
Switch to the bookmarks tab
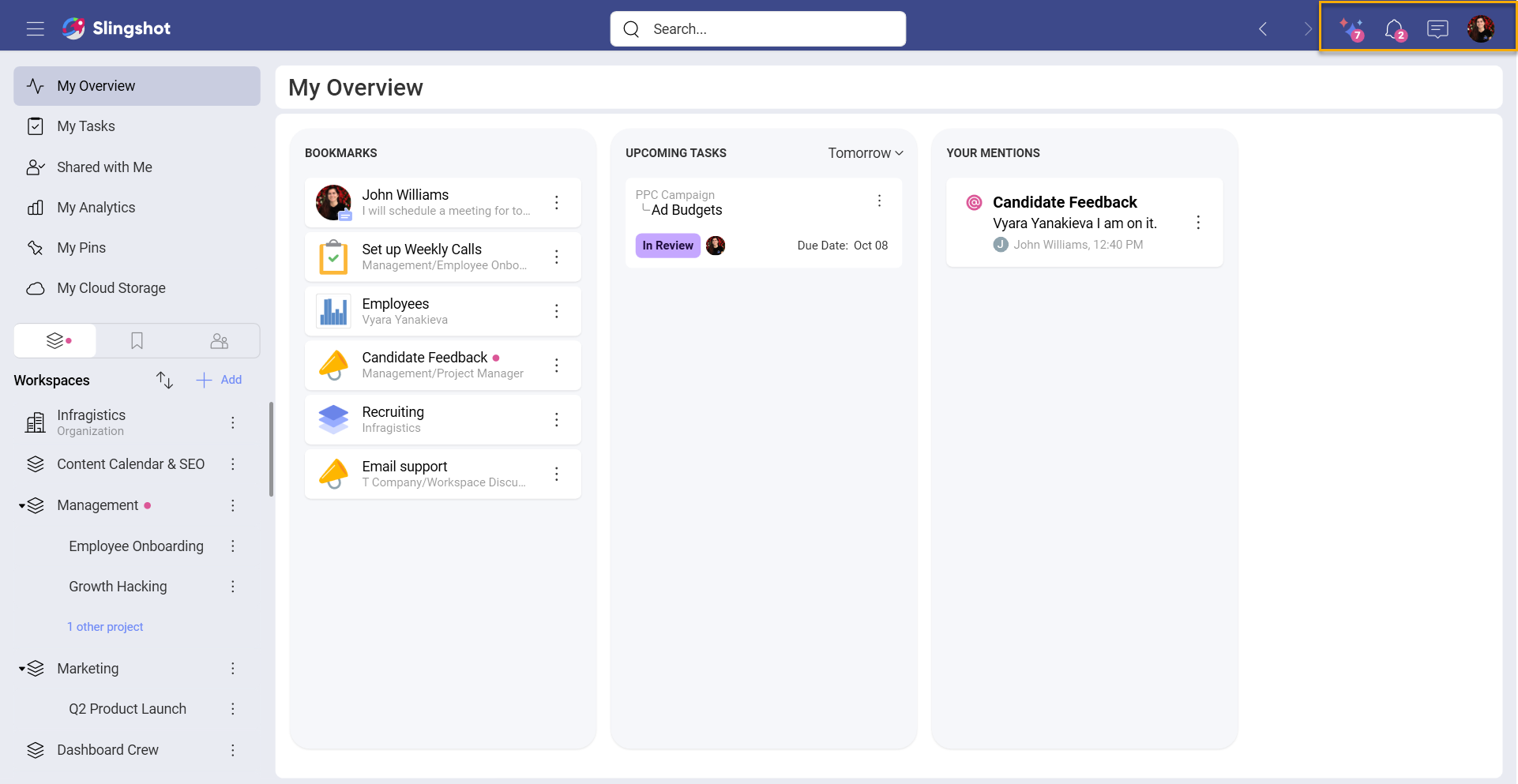tap(137, 341)
